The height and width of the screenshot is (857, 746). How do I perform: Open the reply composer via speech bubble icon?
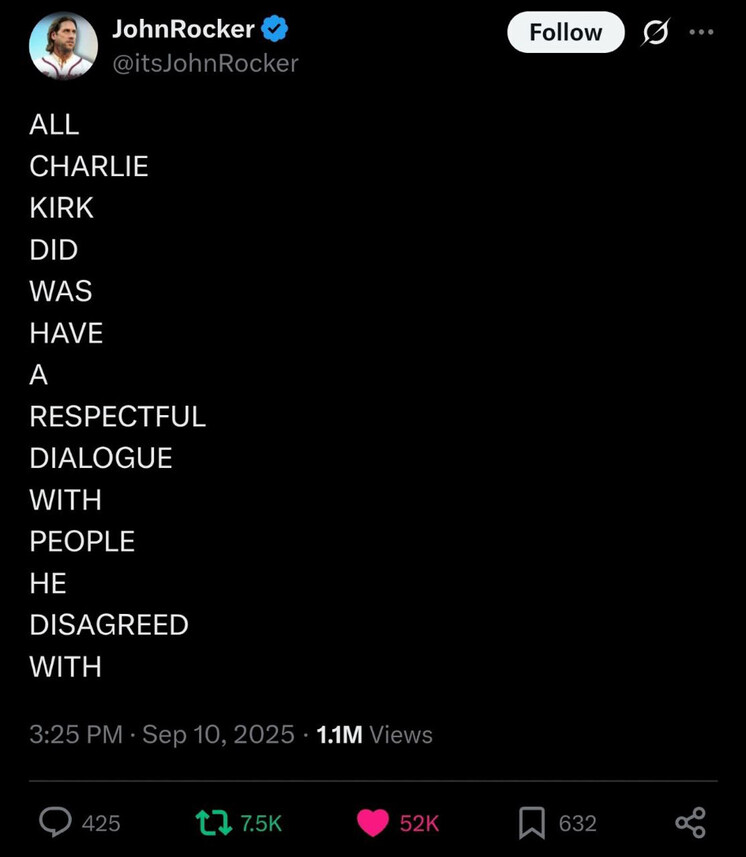pyautogui.click(x=54, y=822)
